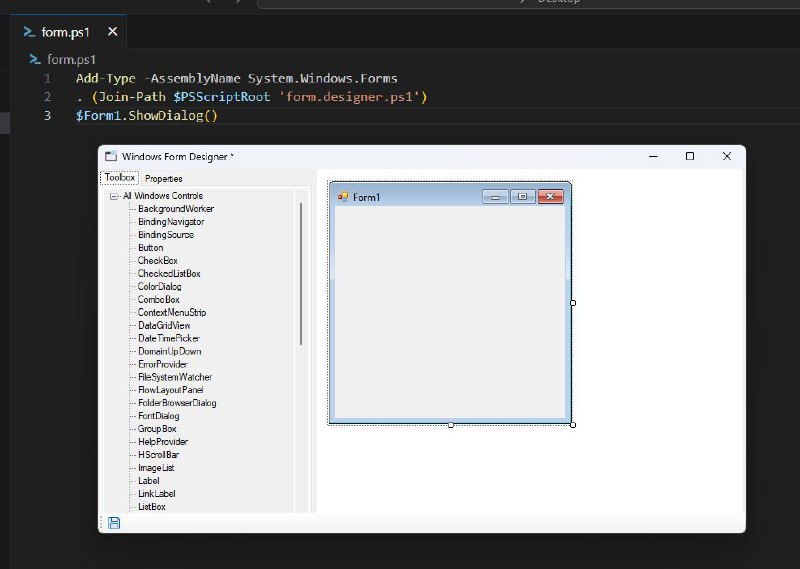The width and height of the screenshot is (800, 569).
Task: Click Form1's red close button in designer
Action: tap(551, 197)
